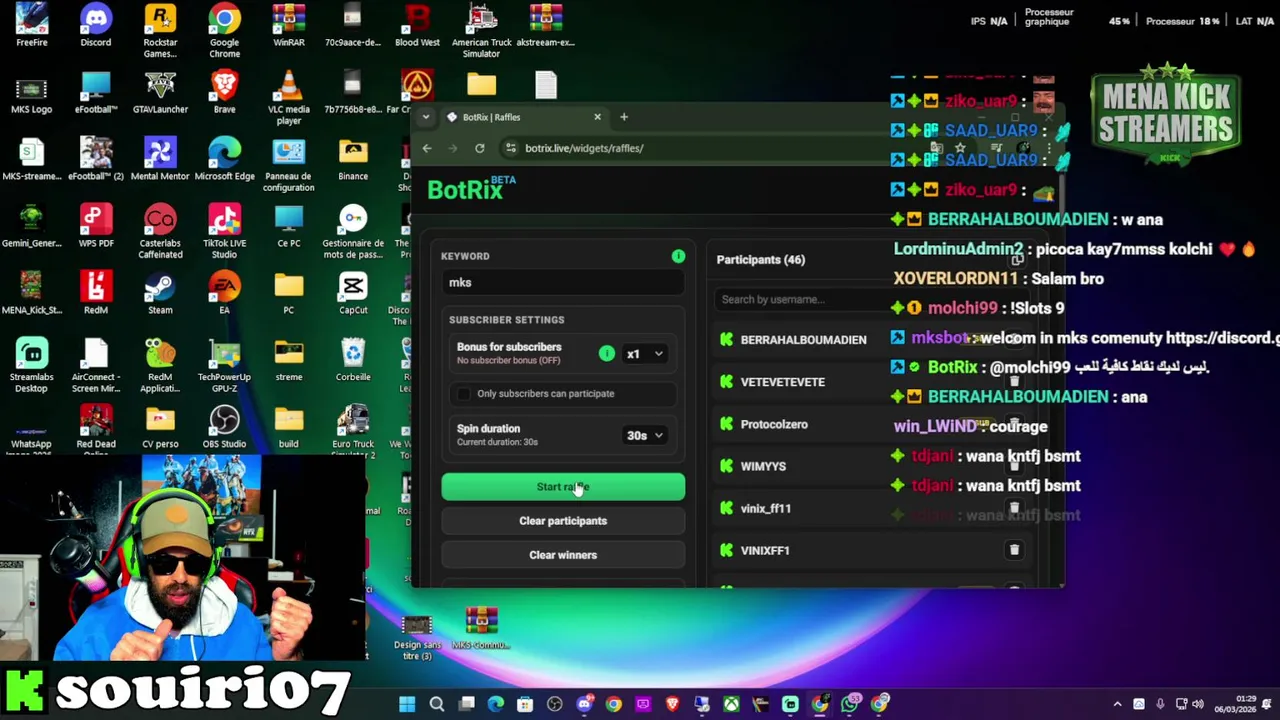The height and width of the screenshot is (720, 1280).
Task: Open the Windows Start menu
Action: point(407,704)
